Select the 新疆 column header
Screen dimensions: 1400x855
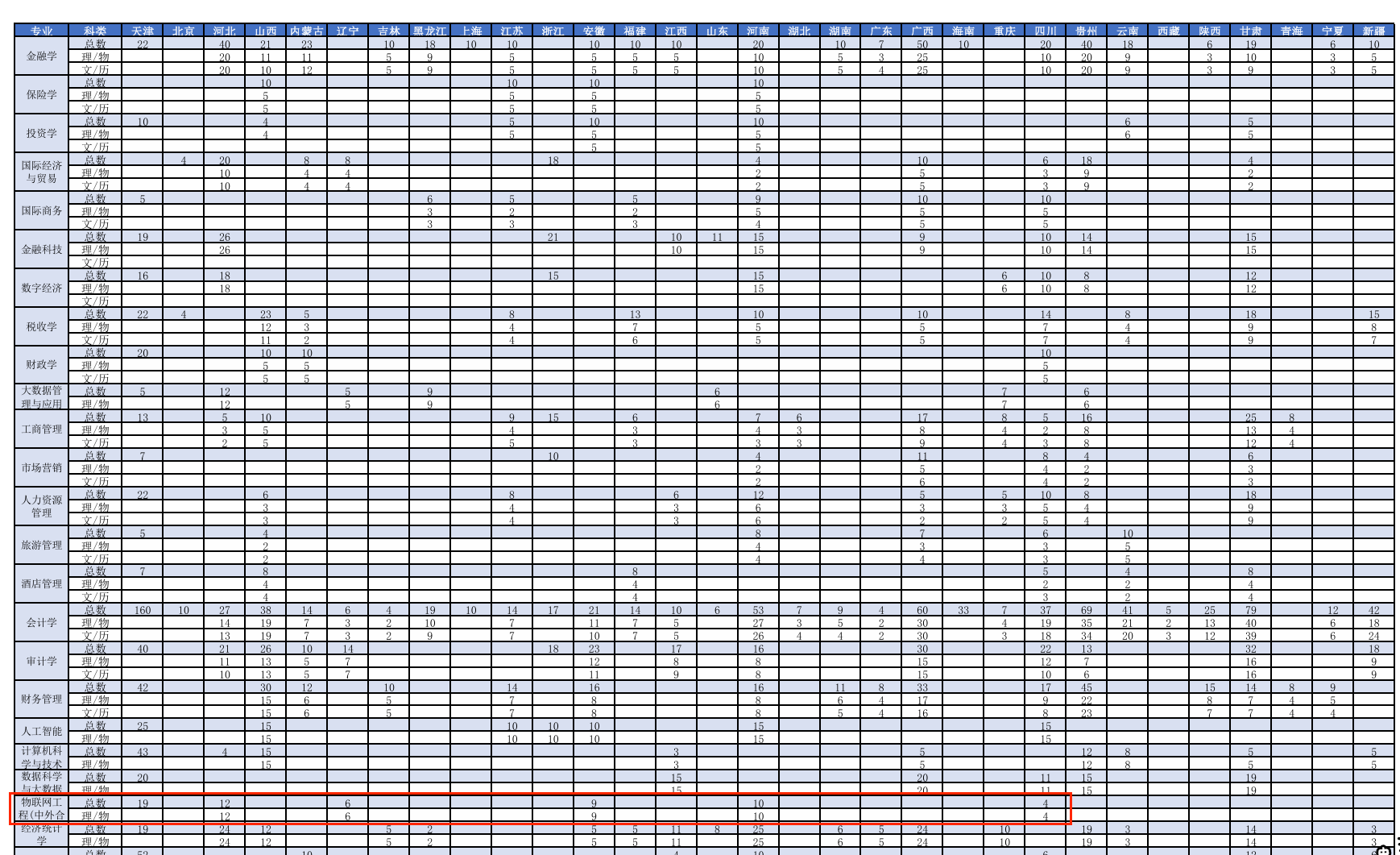[x=1373, y=31]
